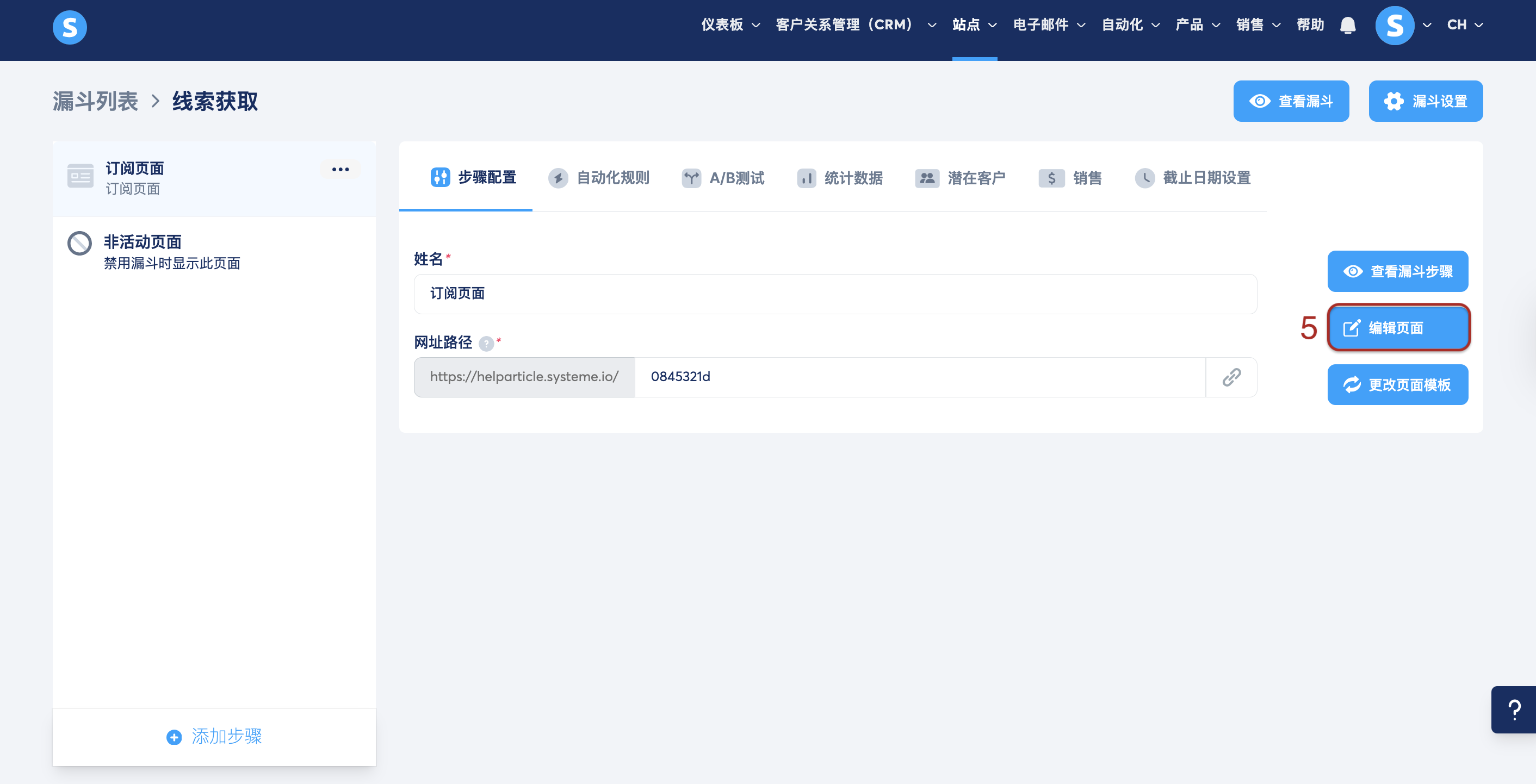Switch to the 自动化规则 tab
The height and width of the screenshot is (784, 1536).
point(599,178)
